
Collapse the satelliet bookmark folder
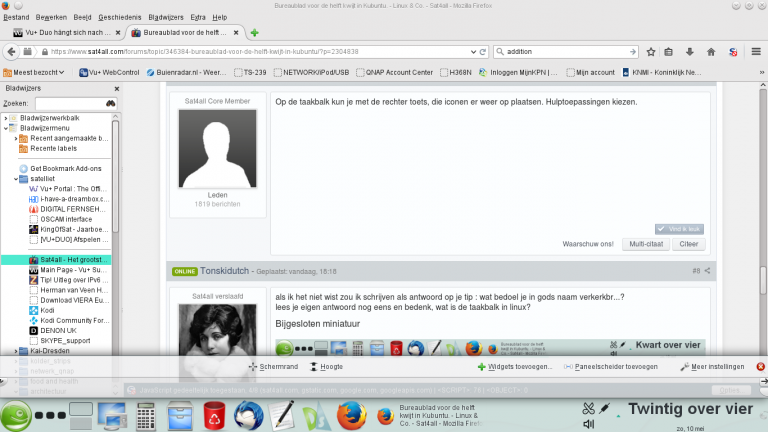[17, 178]
